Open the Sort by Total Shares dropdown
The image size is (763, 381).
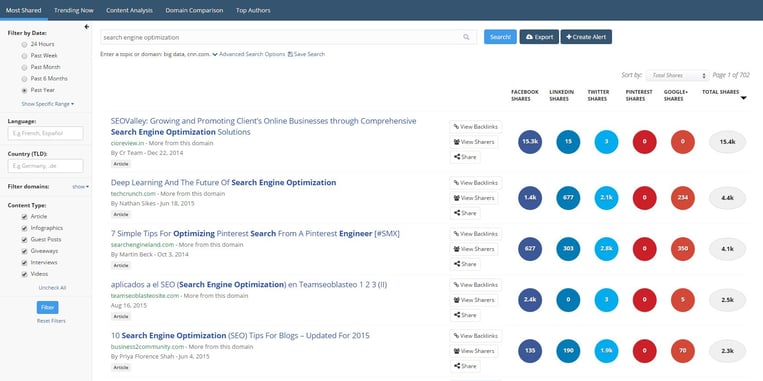coord(677,75)
